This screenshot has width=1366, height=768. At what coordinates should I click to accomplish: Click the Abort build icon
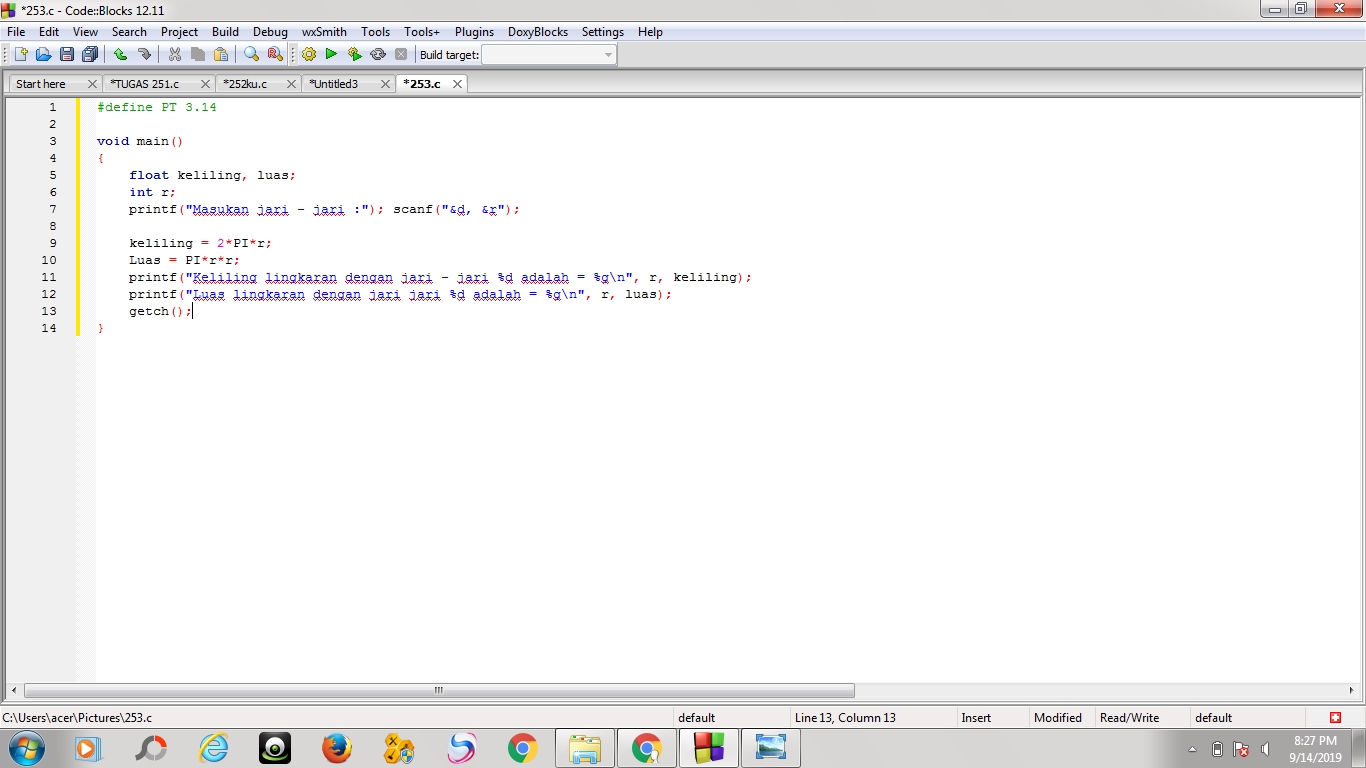[x=401, y=54]
